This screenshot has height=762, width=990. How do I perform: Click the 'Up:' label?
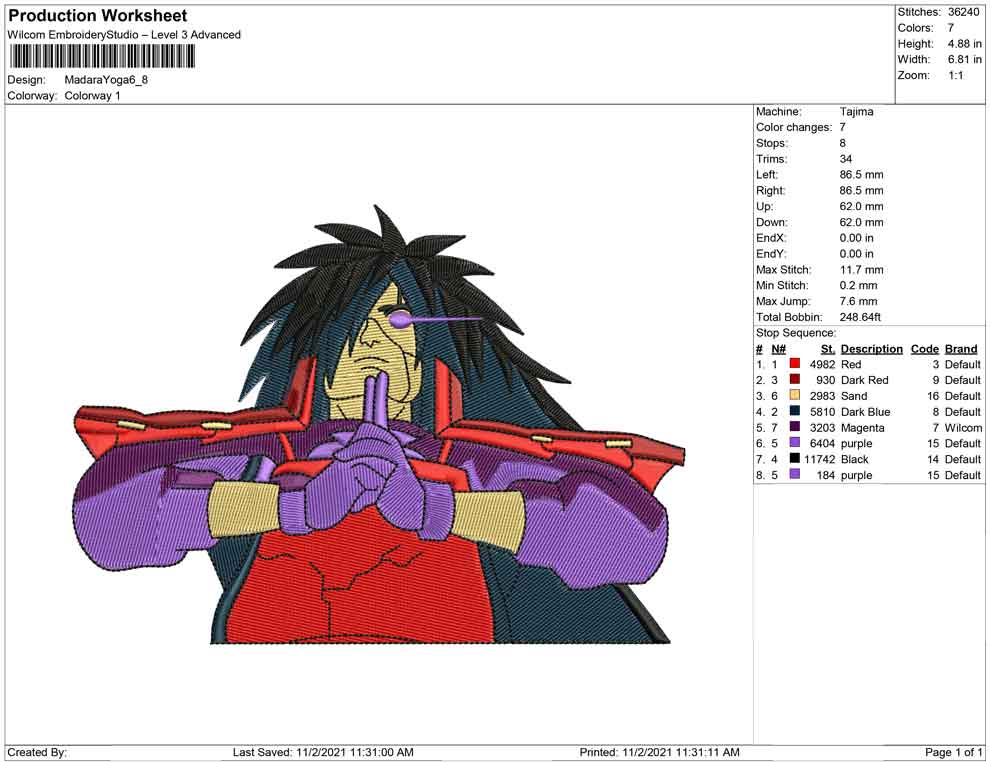pos(764,206)
